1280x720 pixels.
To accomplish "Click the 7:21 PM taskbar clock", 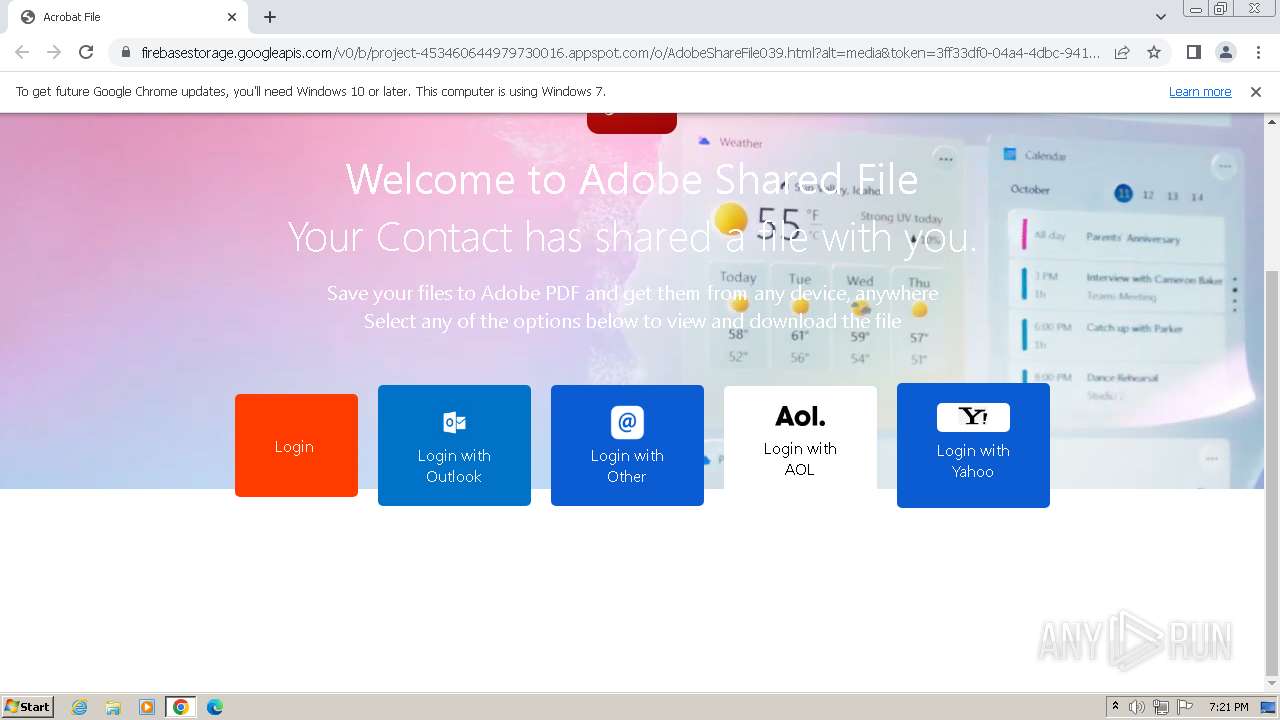I will coord(1228,707).
